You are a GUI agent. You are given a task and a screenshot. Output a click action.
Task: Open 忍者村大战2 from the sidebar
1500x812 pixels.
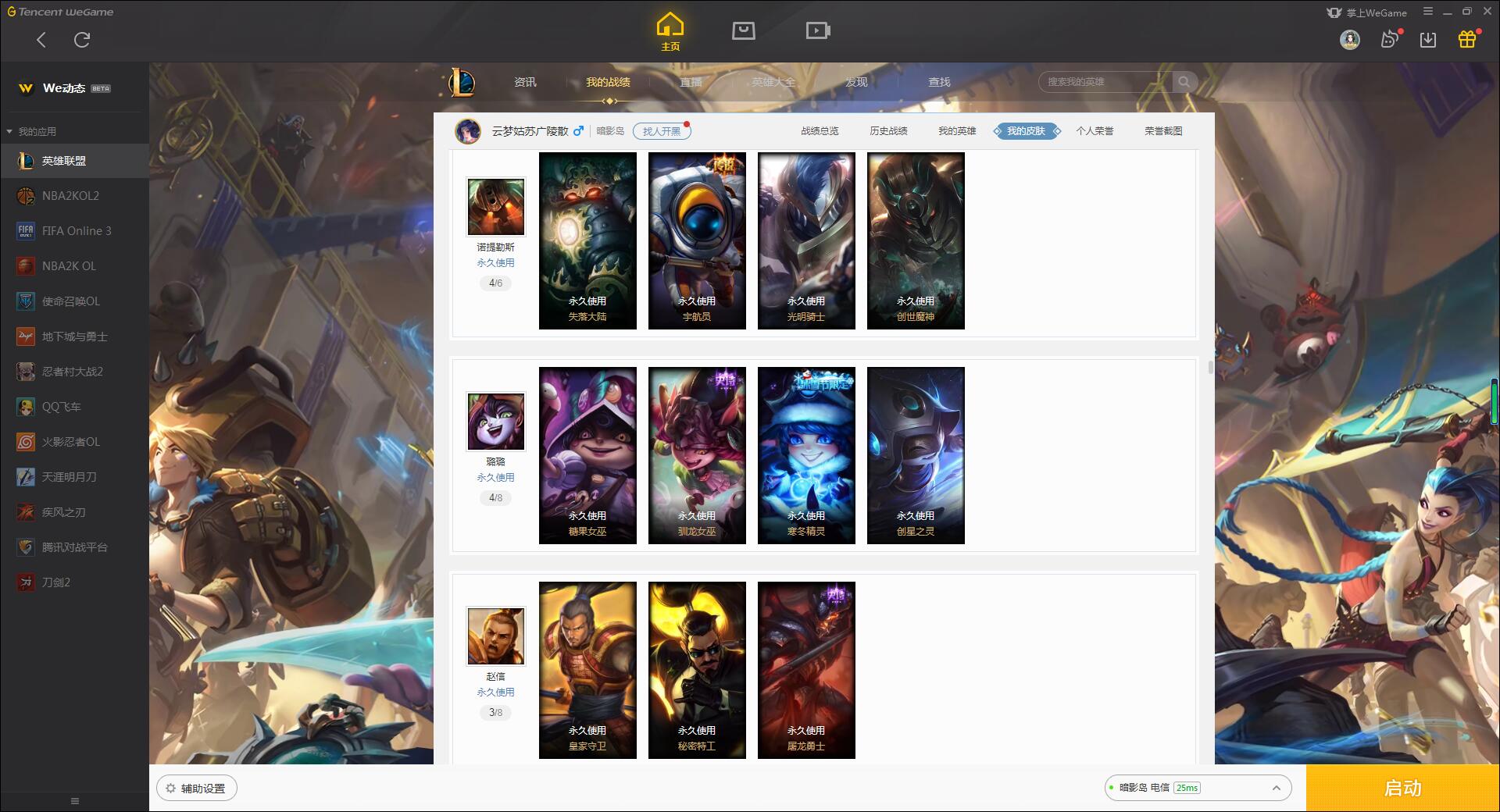74,372
